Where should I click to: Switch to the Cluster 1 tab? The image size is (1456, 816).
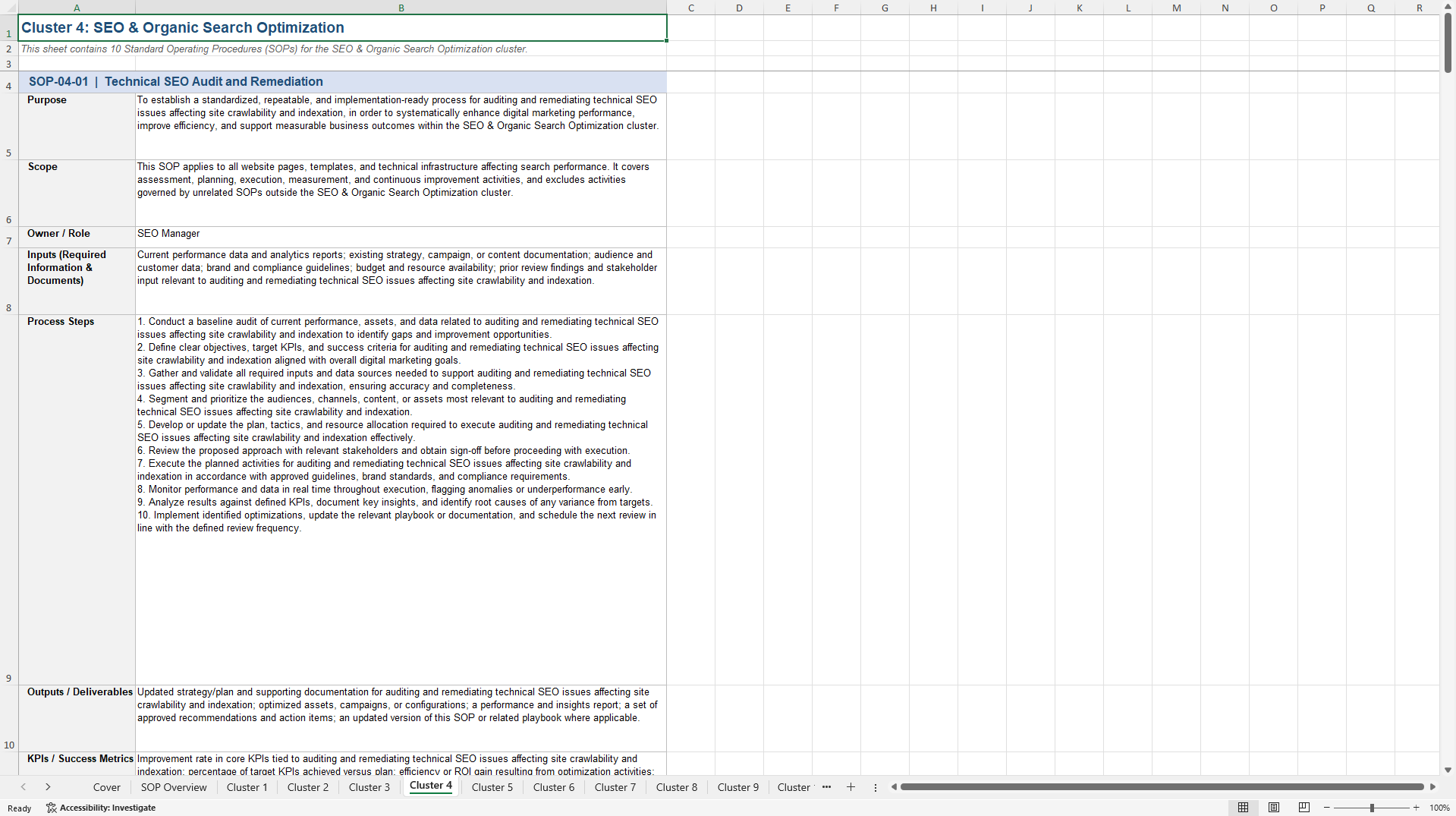(x=247, y=787)
